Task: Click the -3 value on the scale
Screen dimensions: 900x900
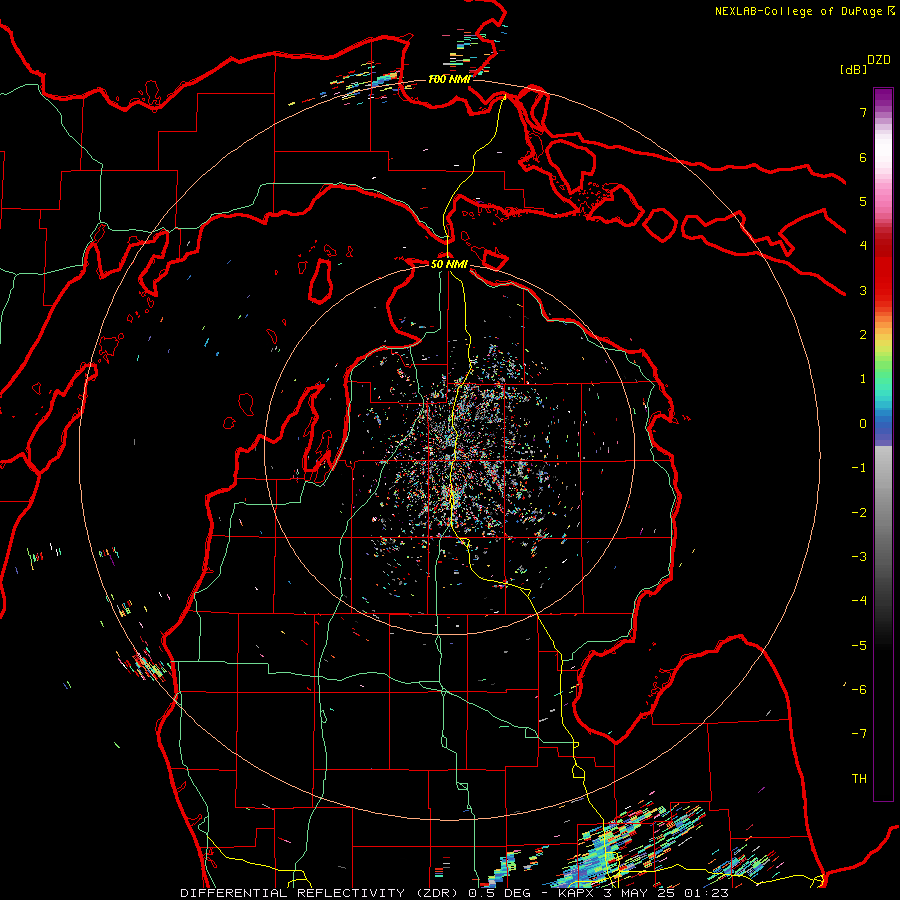Action: [859, 557]
